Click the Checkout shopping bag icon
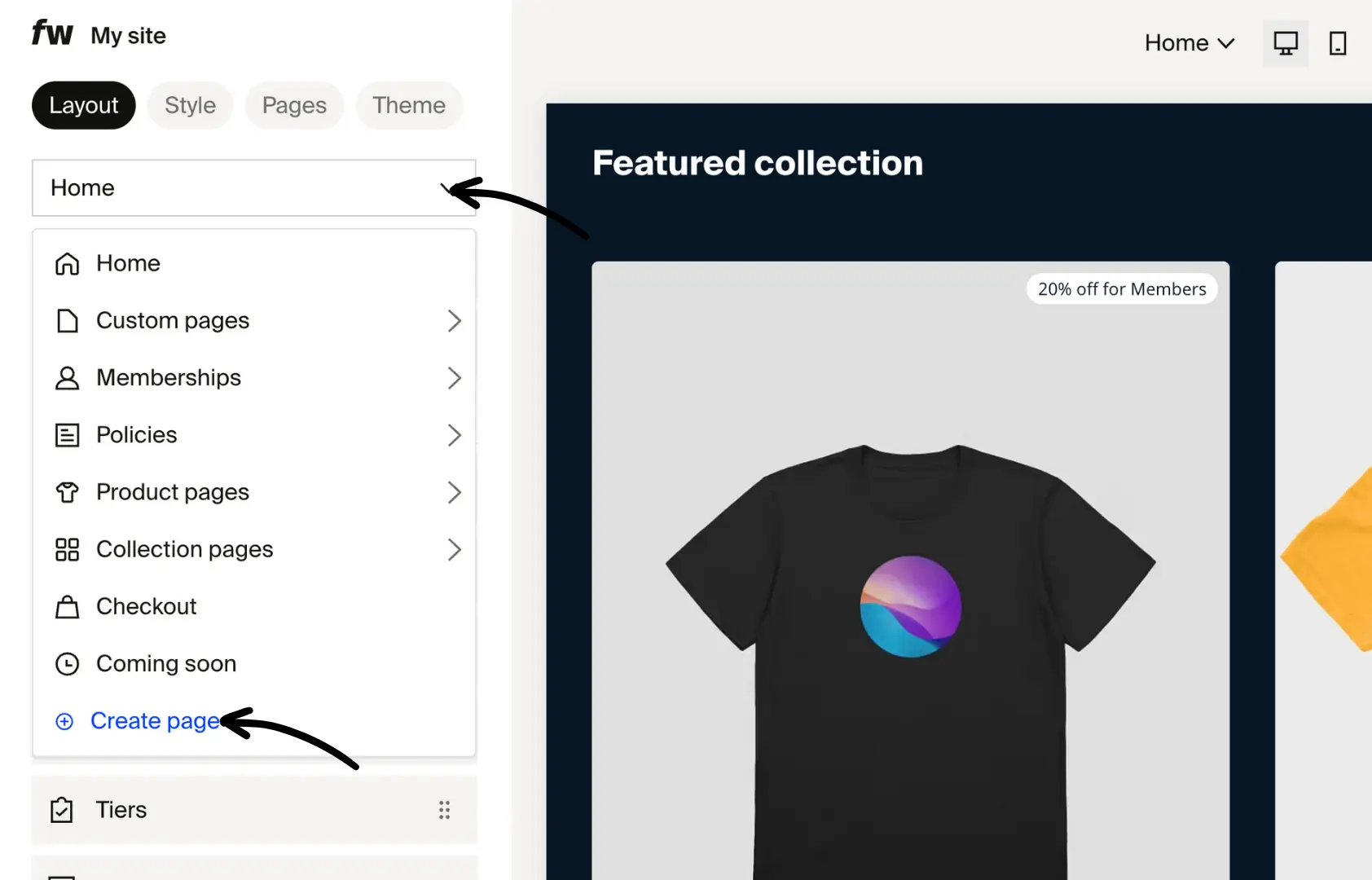This screenshot has height=880, width=1372. point(67,606)
